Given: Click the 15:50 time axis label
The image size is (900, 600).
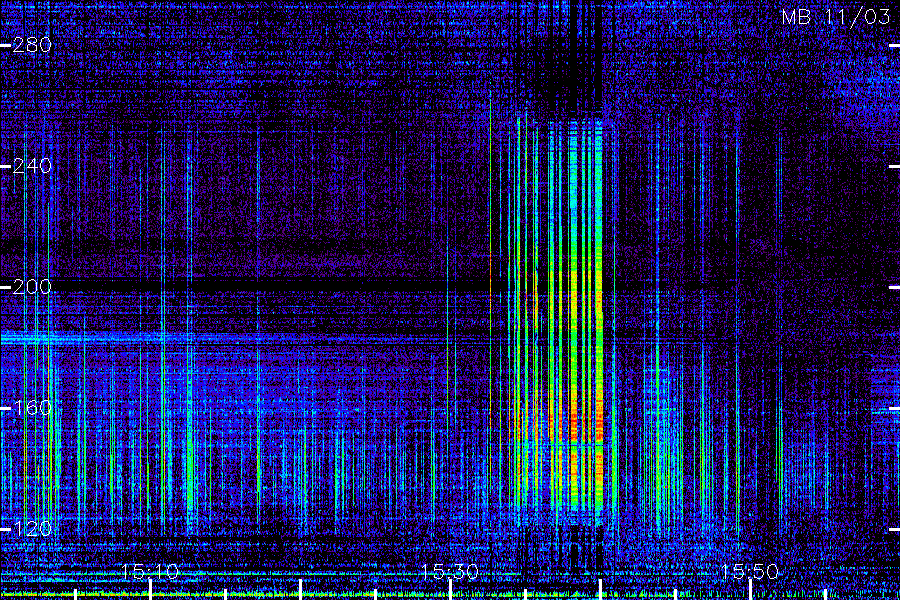Looking at the screenshot, I should [750, 571].
